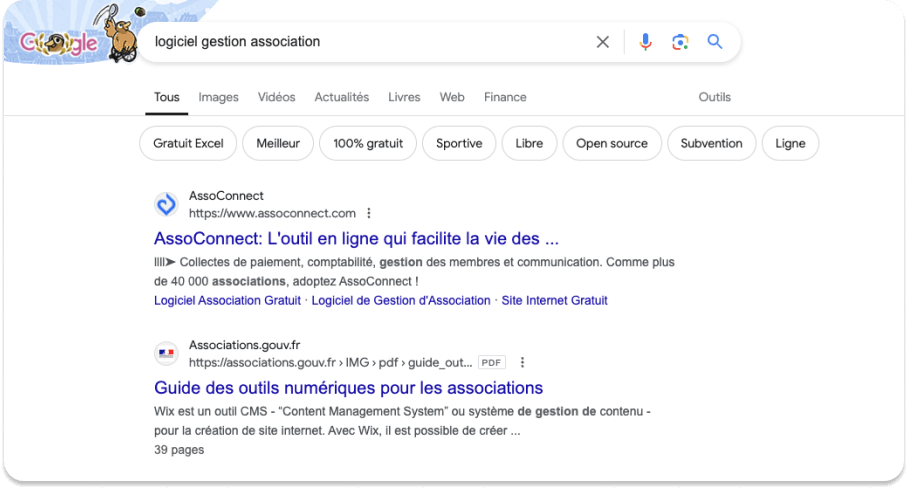Image resolution: width=908 pixels, height=489 pixels.
Task: Click the Associations.gouv.fr site name text
Action: pos(244,345)
